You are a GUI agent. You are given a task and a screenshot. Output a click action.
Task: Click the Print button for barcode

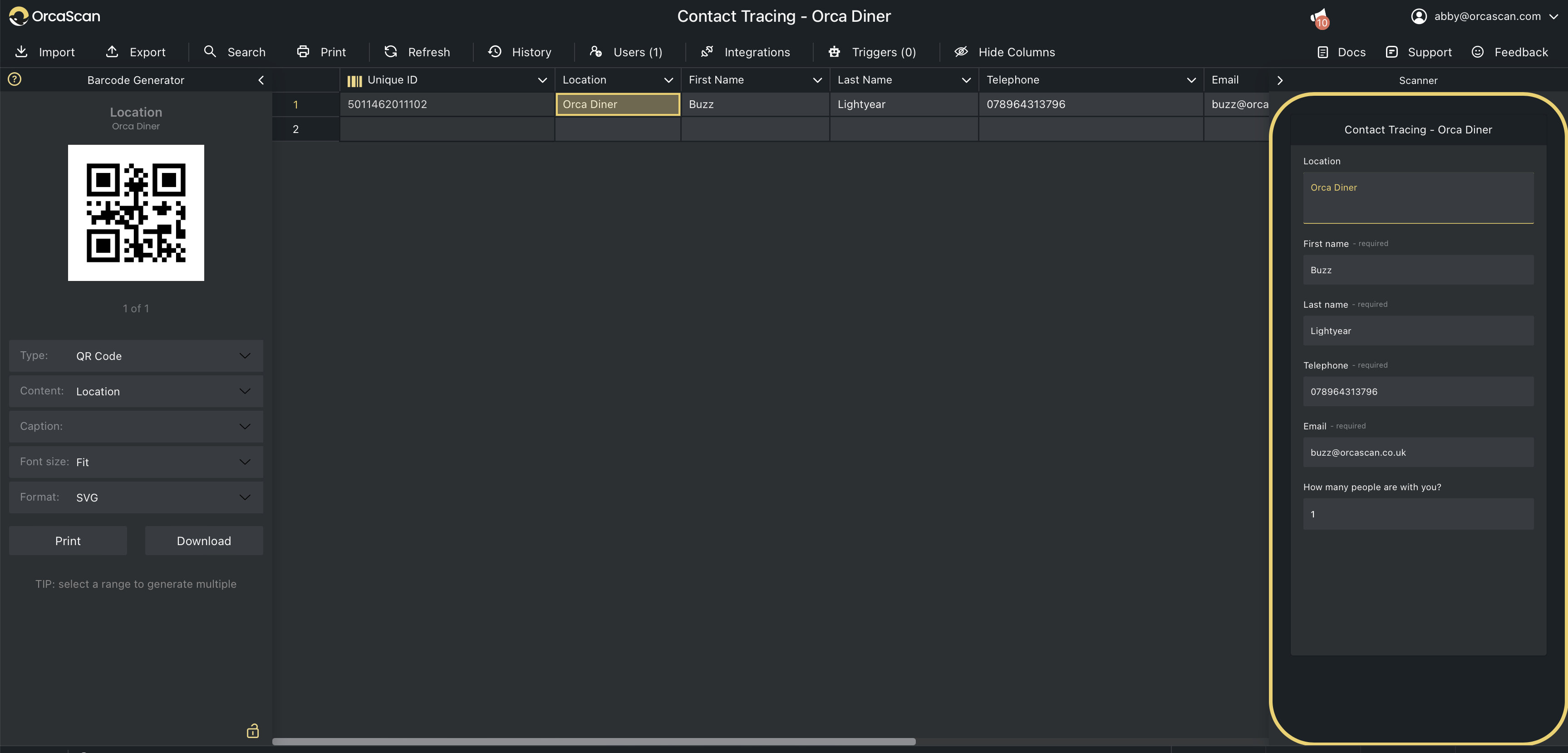(67, 540)
